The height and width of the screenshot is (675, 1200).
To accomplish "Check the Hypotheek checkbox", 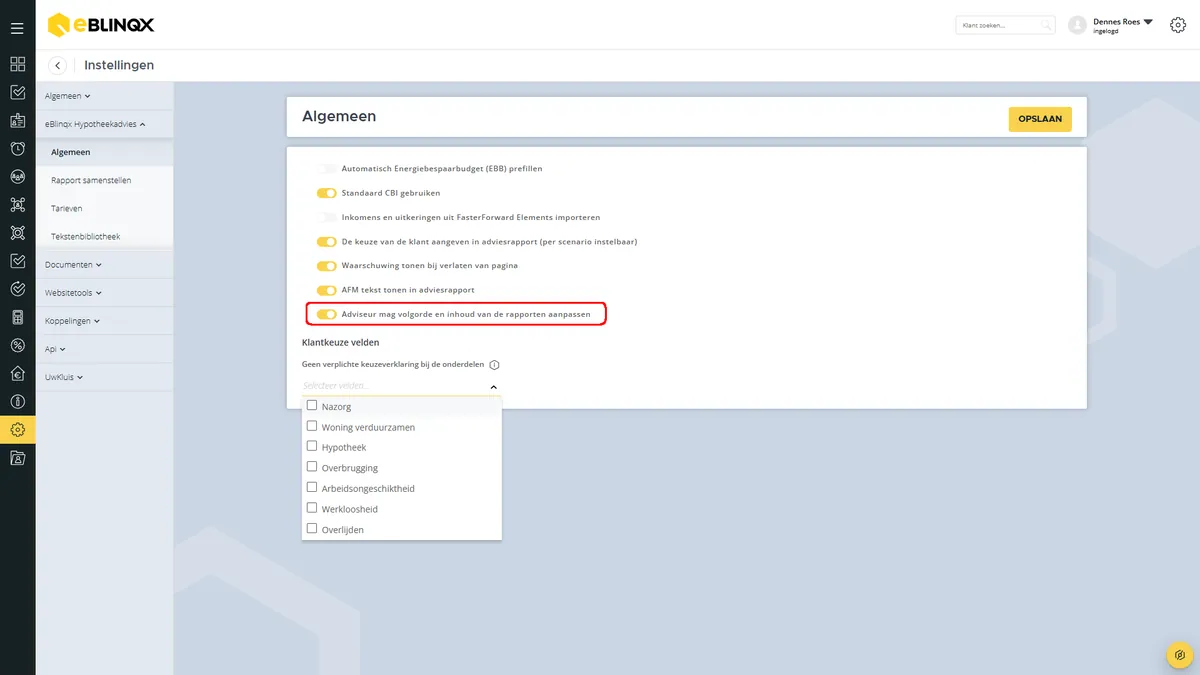I will click(312, 447).
